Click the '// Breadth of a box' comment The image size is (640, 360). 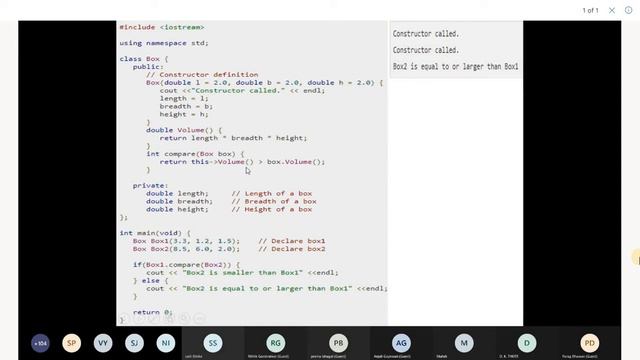[x=274, y=201]
